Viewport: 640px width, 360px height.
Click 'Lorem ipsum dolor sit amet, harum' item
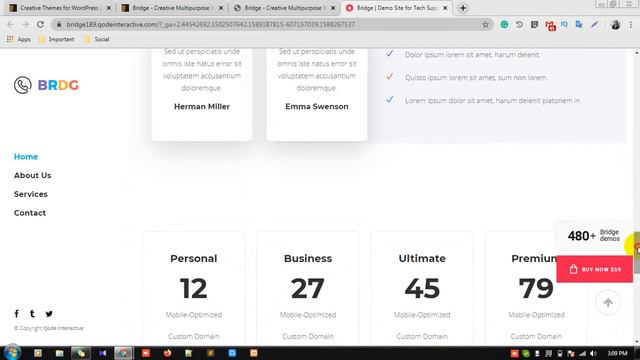[x=493, y=100]
